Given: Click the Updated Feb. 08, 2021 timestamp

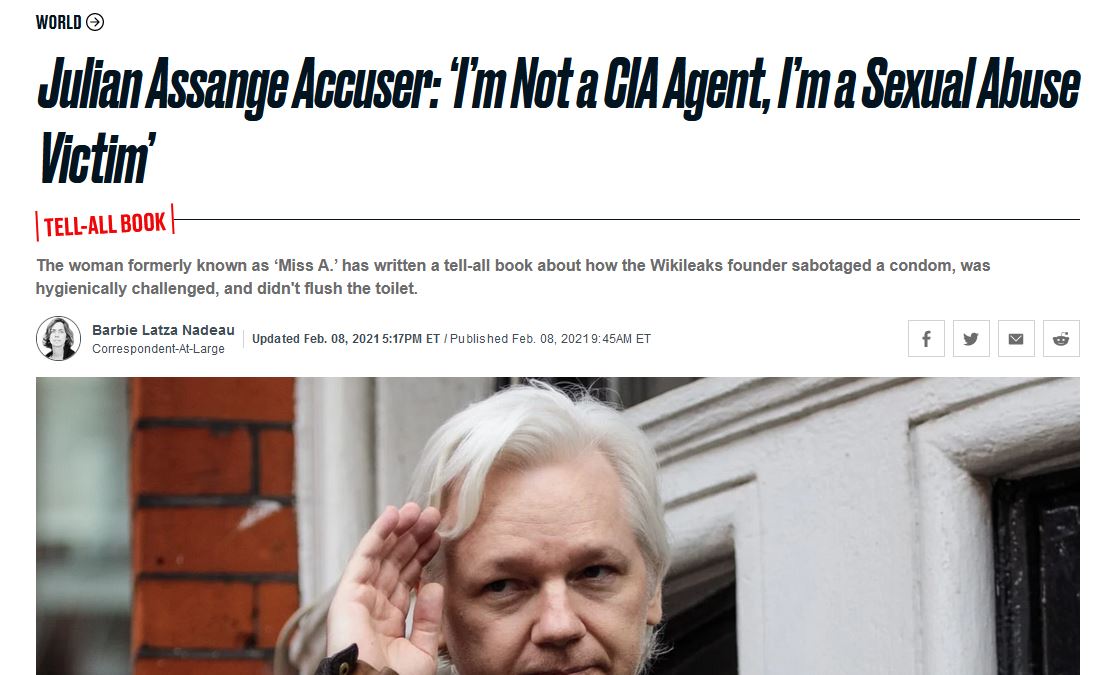Looking at the screenshot, I should coord(346,339).
